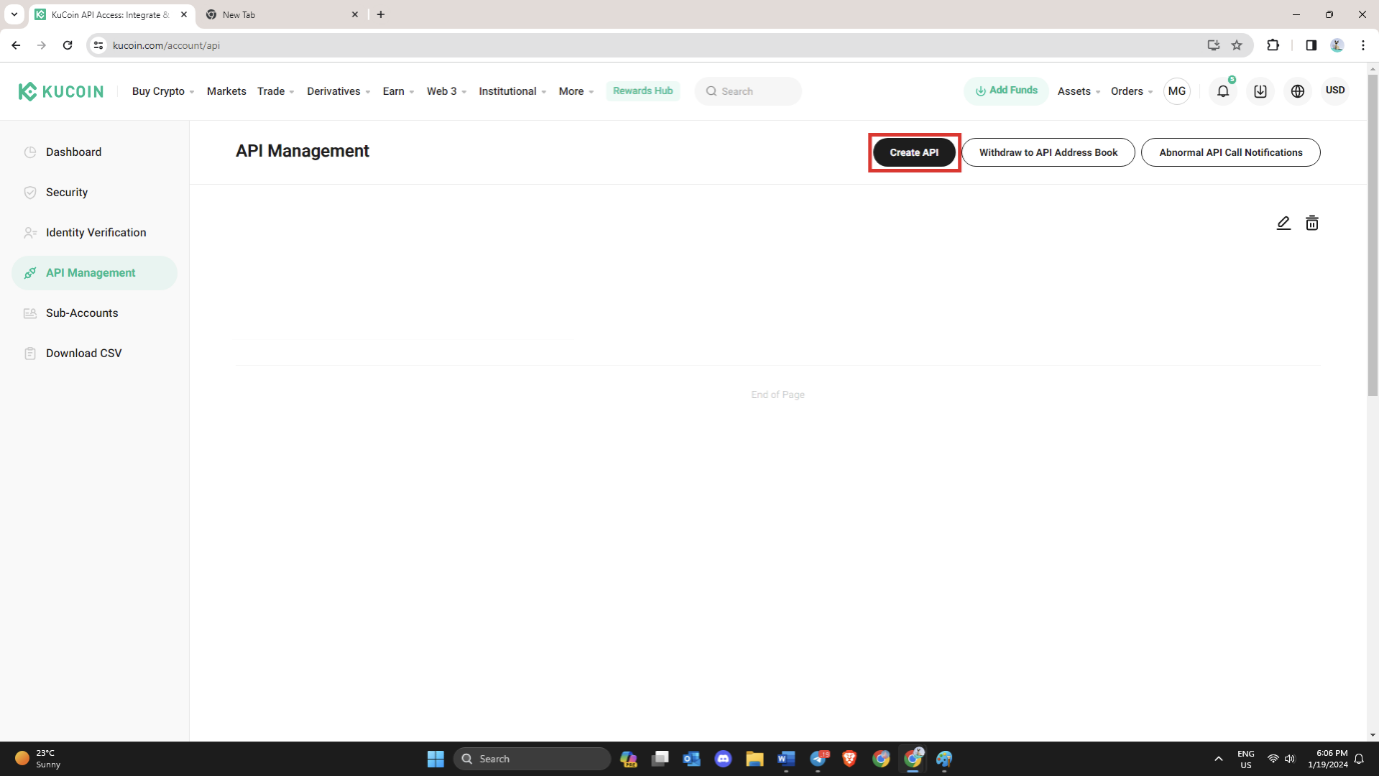Screen dimensions: 1379x776
Task: Open the Assets dropdown
Action: [x=1078, y=91]
